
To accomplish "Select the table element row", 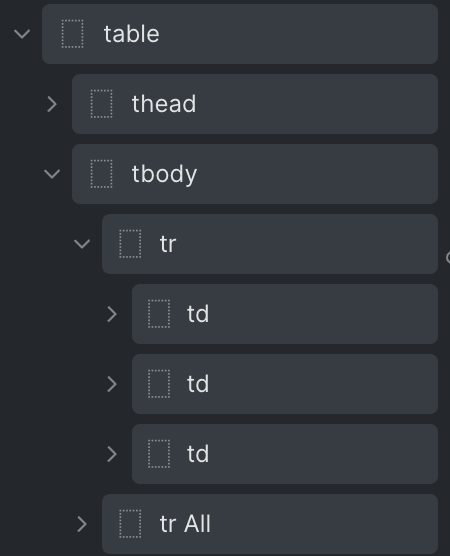I will (240, 34).
